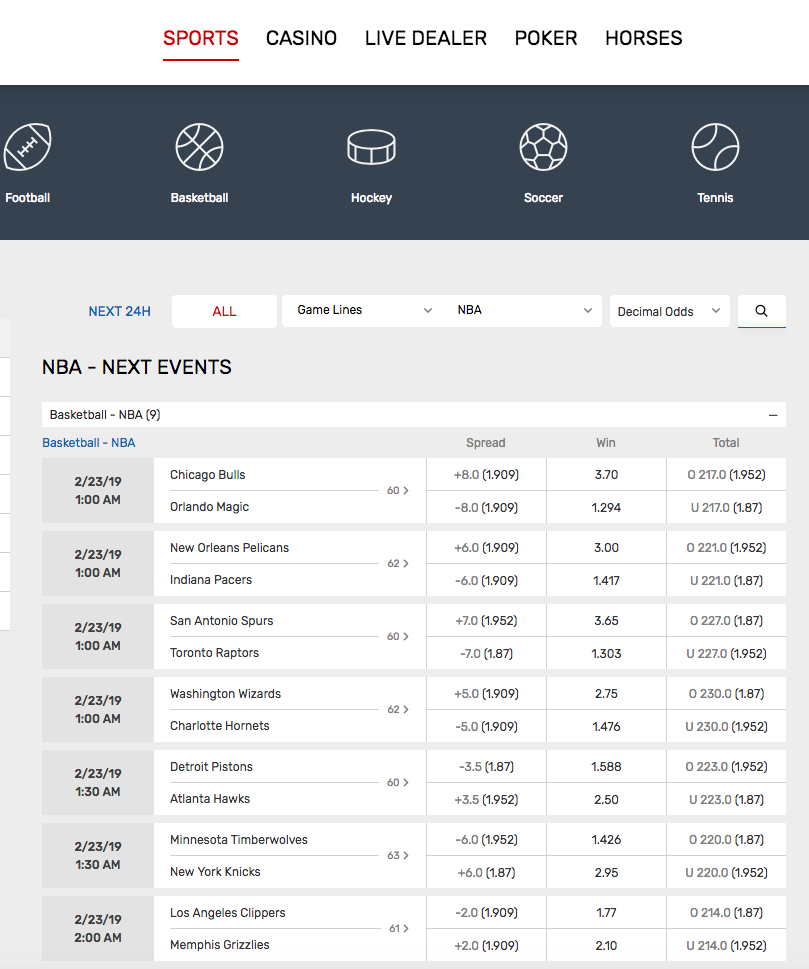Bet Toronto Raptors spread -7.0
The image size is (809, 969).
pyautogui.click(x=486, y=653)
